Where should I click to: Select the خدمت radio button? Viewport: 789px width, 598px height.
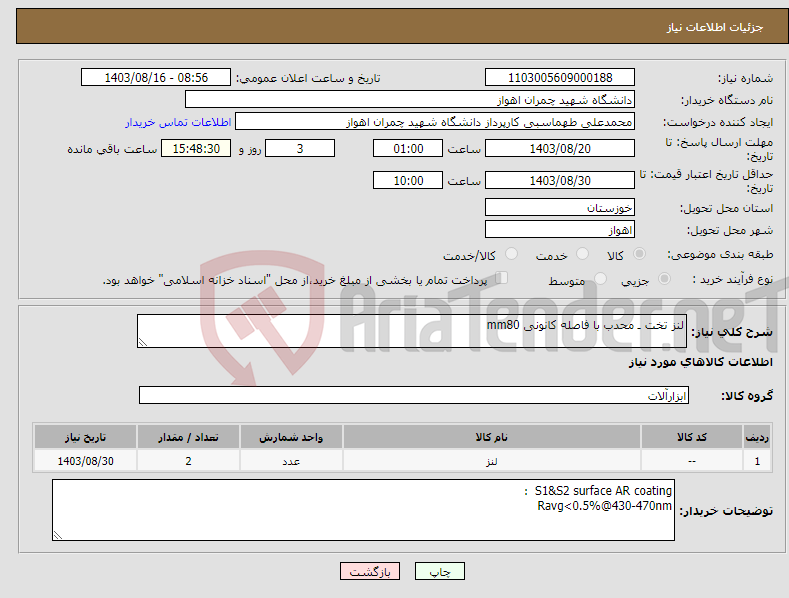click(582, 254)
